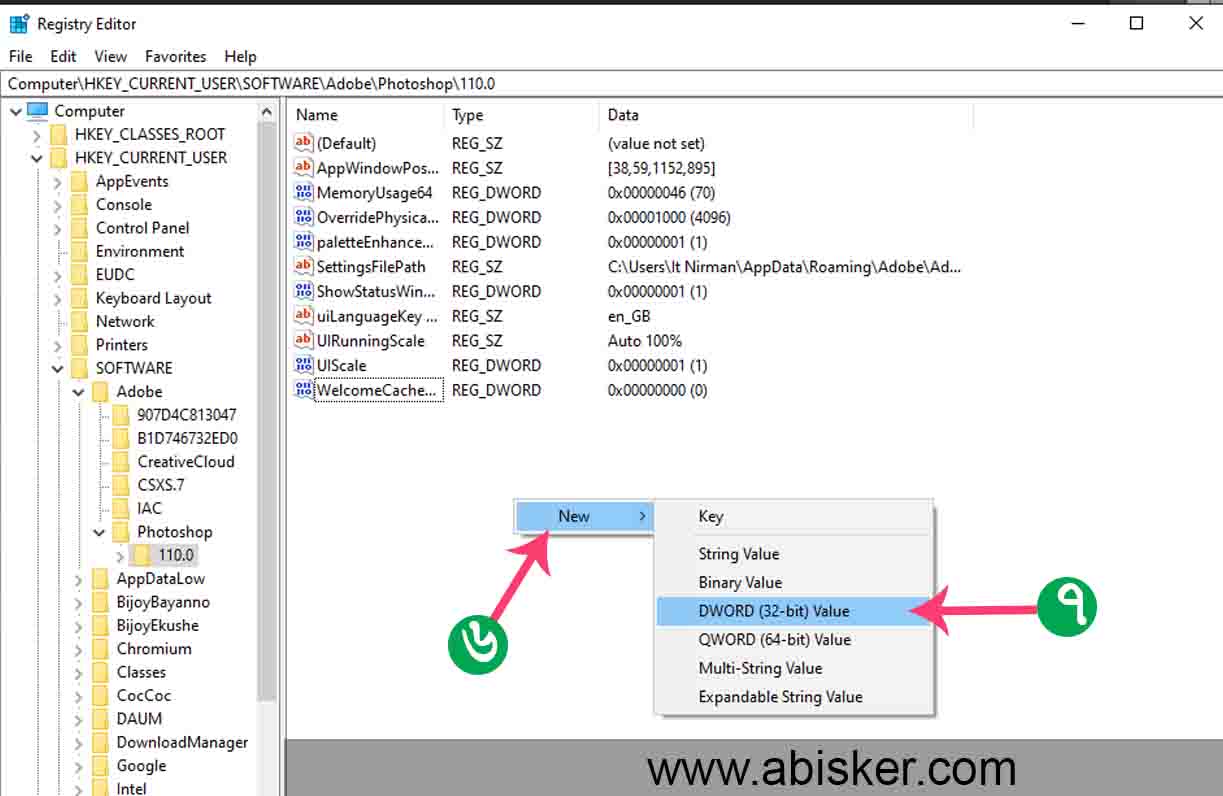This screenshot has width=1223, height=796.
Task: Select the CSXS.7 key
Action: 160,485
